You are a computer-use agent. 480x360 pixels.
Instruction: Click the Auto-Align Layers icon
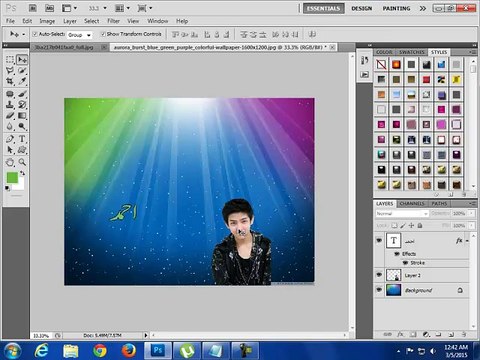click(312, 34)
